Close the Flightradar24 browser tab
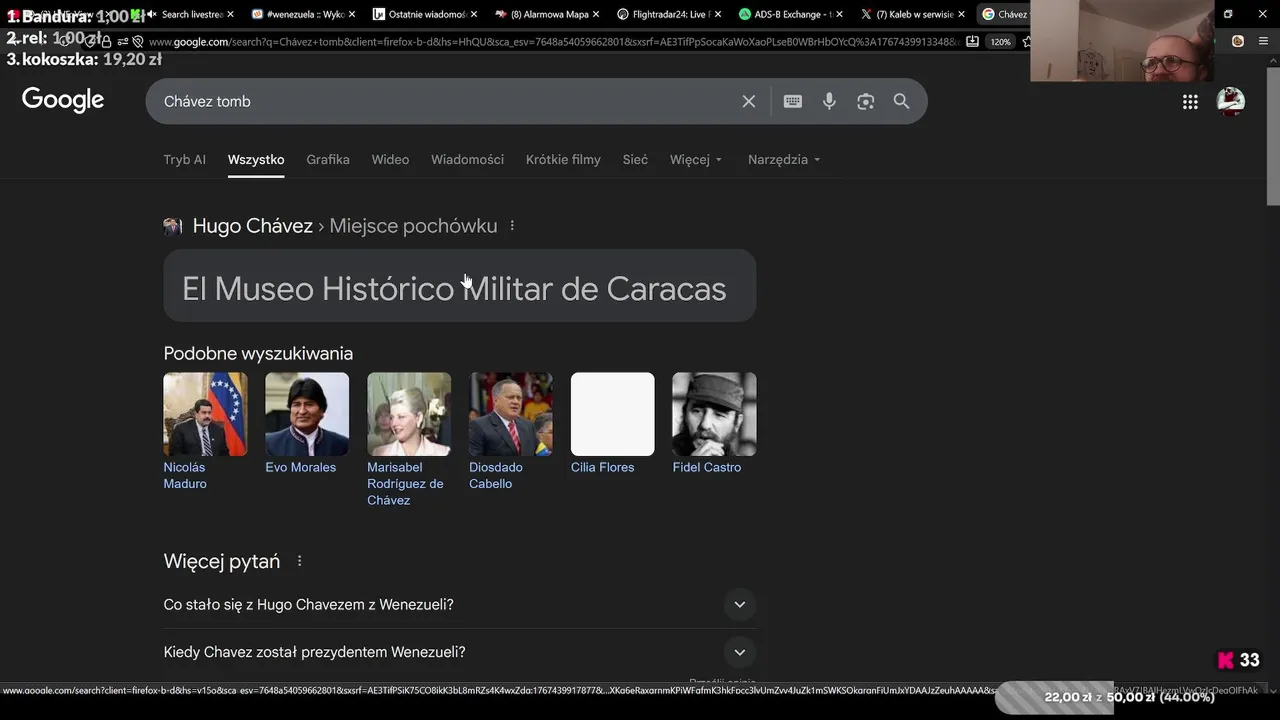Viewport: 1280px width, 720px height. click(717, 14)
